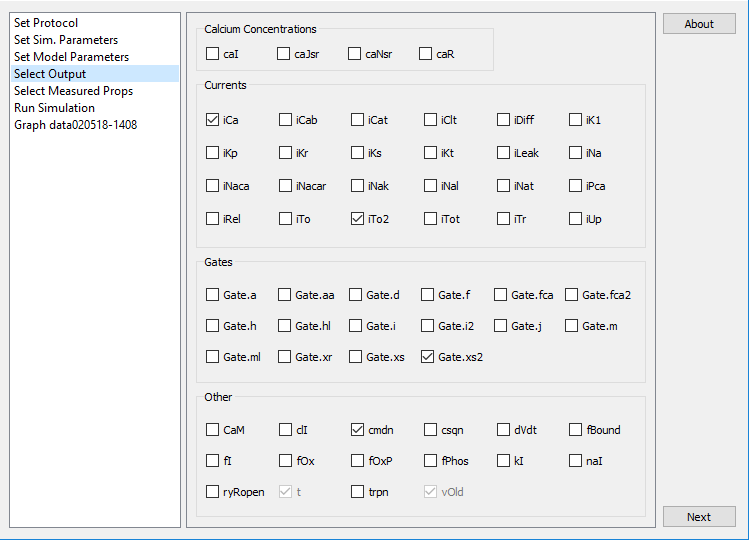Select iNal current checkbox

430,185
